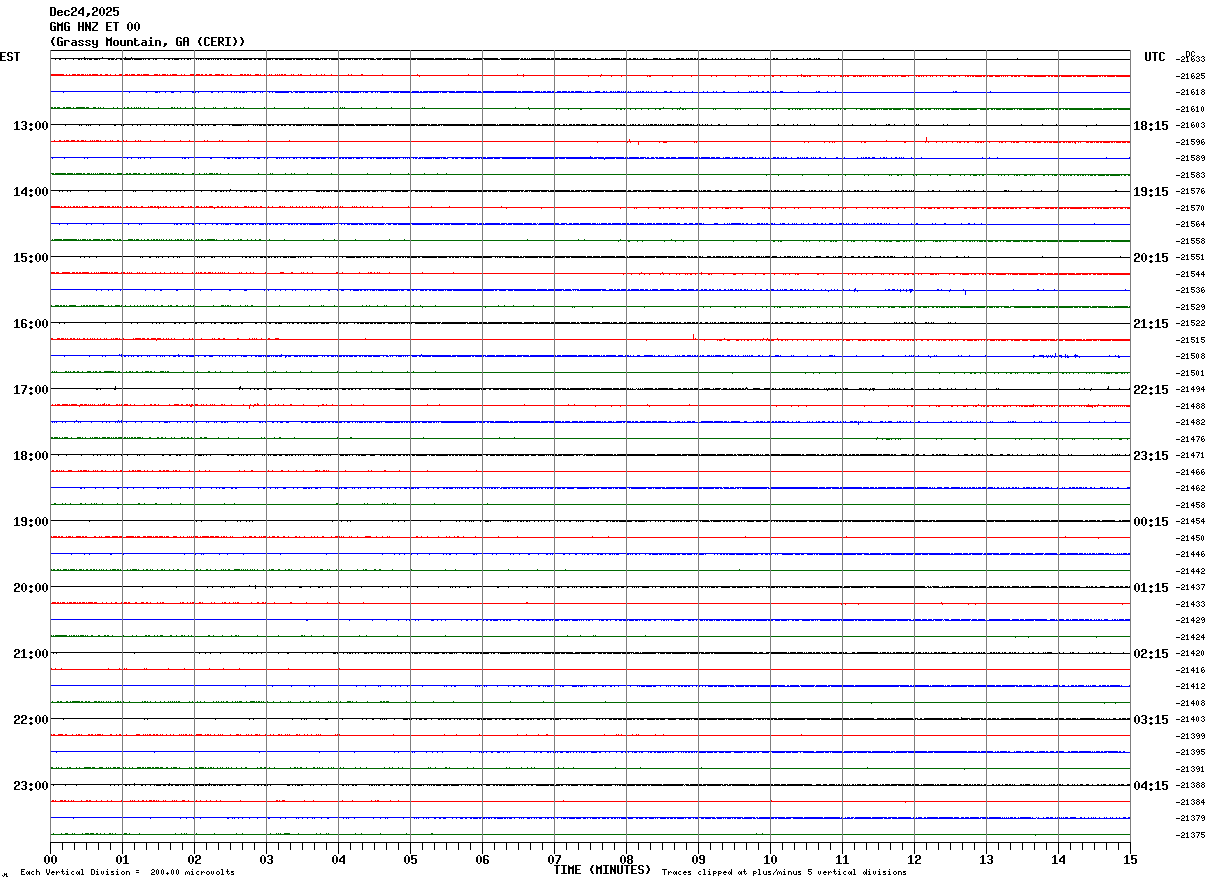Click the '10' minute axis label

[x=770, y=859]
